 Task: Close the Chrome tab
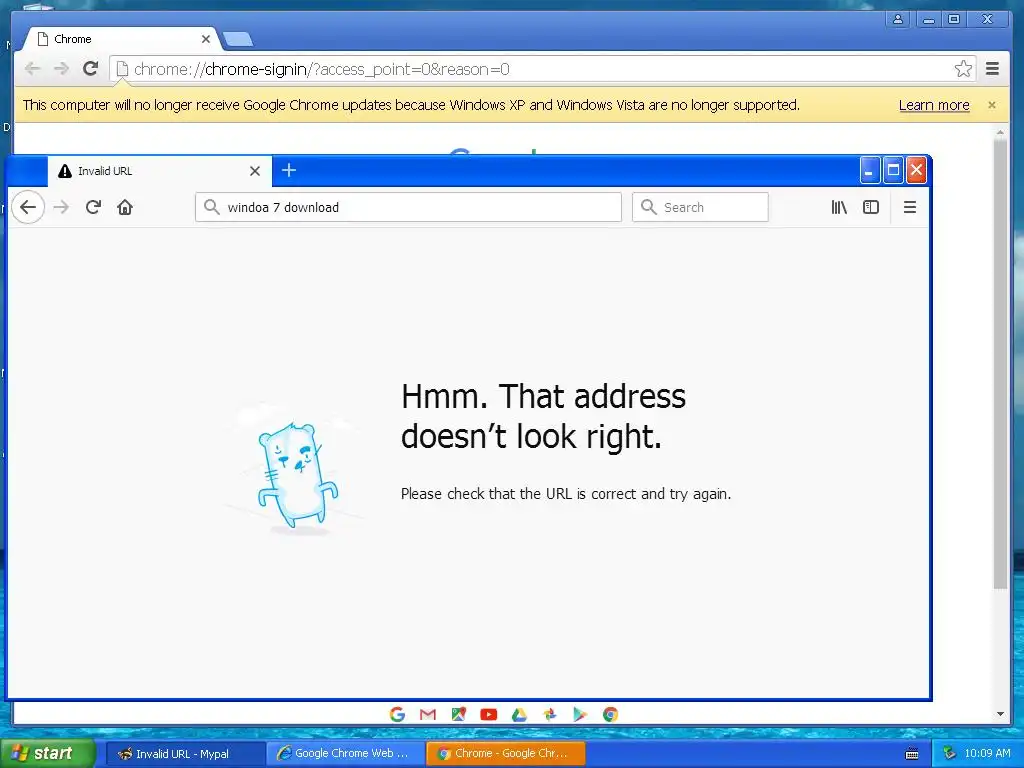click(206, 39)
